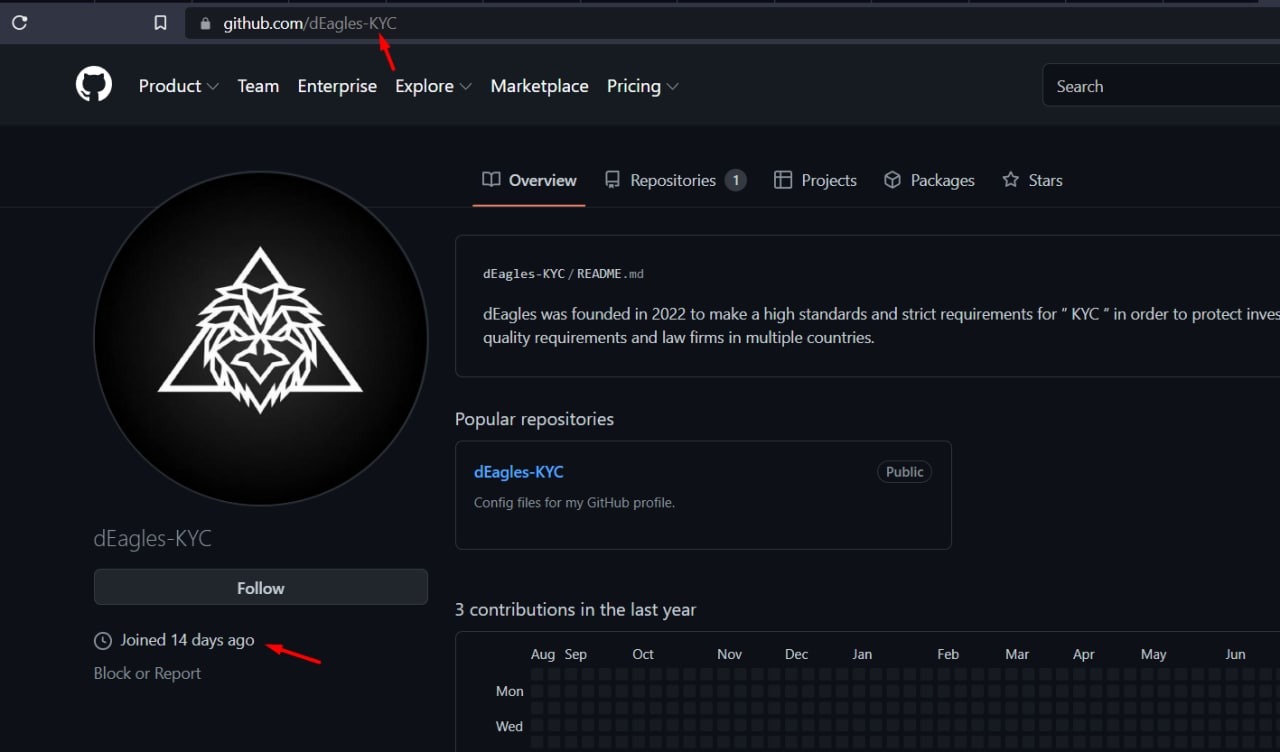The width and height of the screenshot is (1280, 752).
Task: Reload the page with the refresh icon
Action: click(x=19, y=23)
